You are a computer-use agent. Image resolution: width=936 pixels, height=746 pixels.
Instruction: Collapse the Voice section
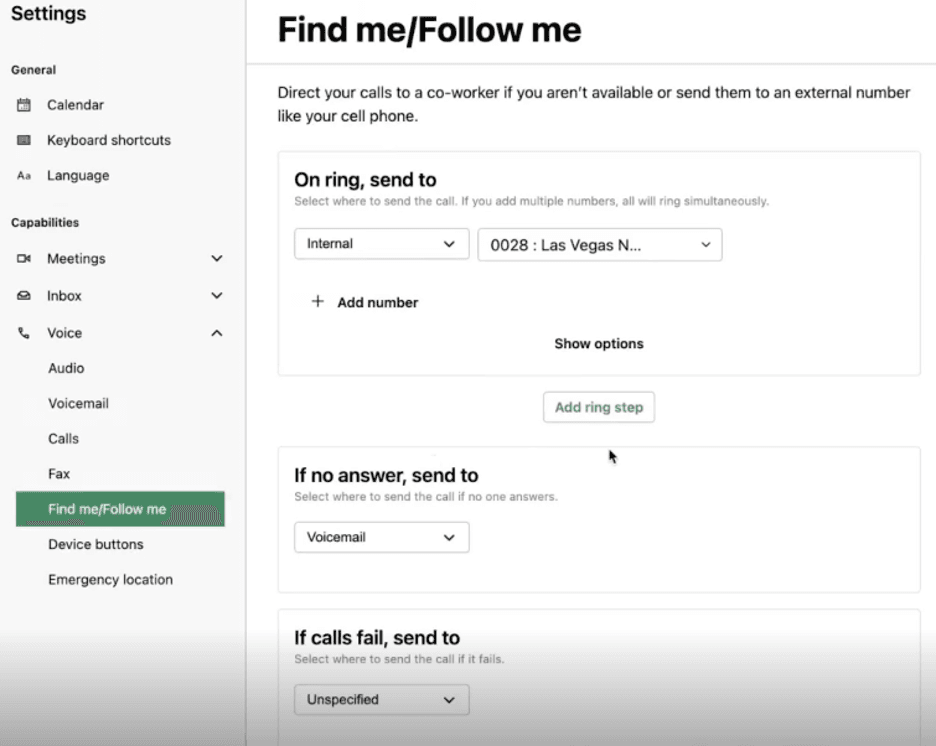[x=217, y=332]
